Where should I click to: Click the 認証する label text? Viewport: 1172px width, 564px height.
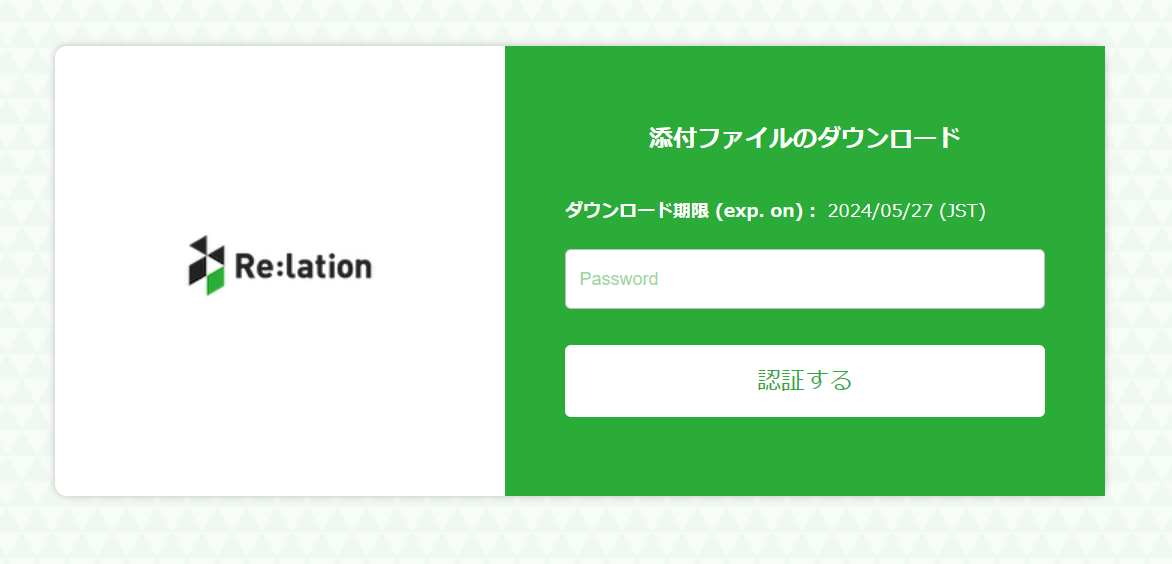tap(804, 381)
